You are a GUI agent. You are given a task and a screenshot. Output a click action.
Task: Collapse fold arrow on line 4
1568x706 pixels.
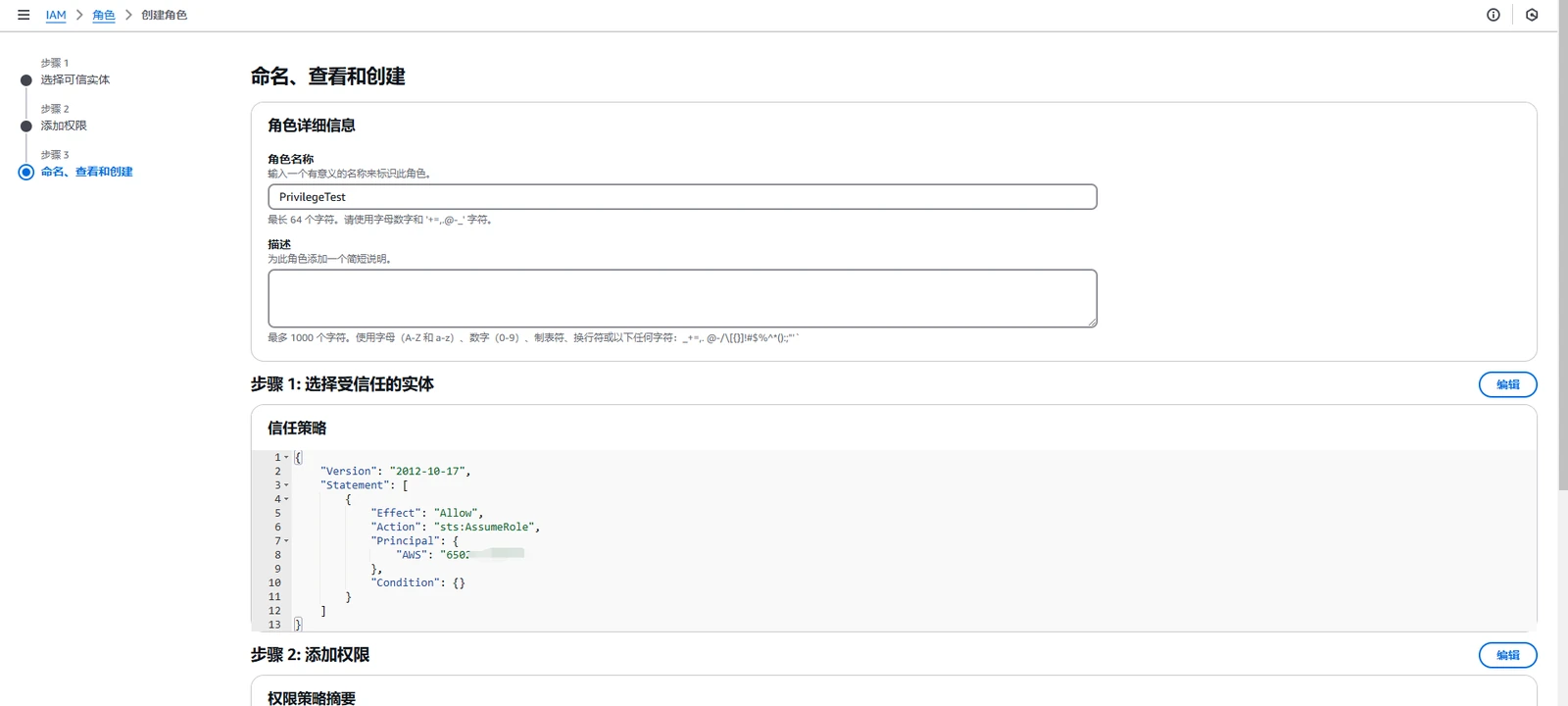[x=286, y=499]
